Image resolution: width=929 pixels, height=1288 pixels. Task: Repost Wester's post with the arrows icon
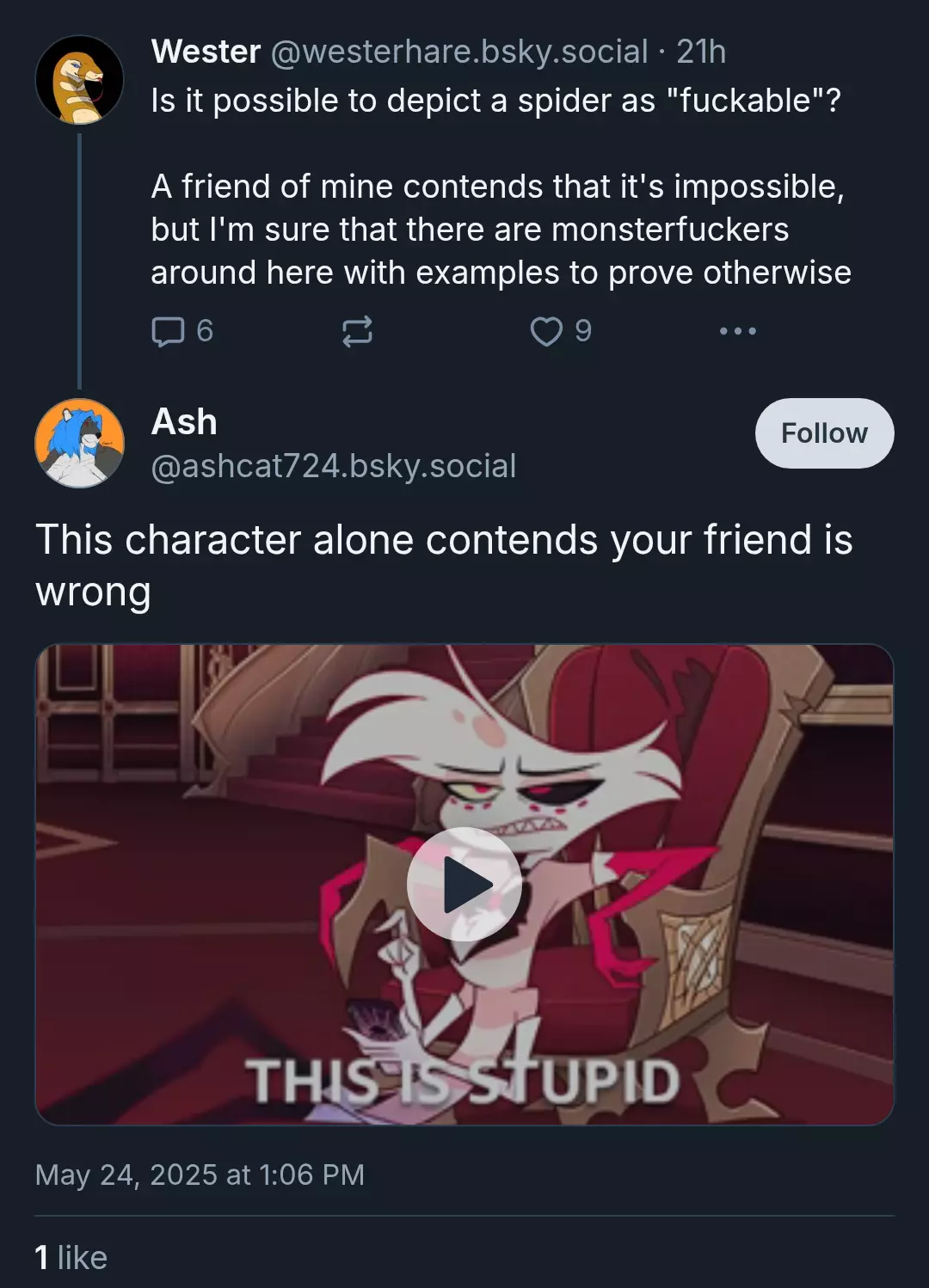click(357, 331)
